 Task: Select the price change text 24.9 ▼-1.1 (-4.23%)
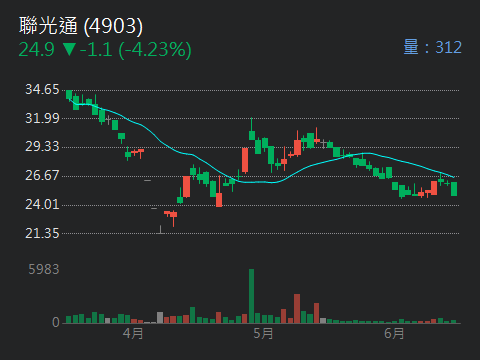pyautogui.click(x=105, y=50)
